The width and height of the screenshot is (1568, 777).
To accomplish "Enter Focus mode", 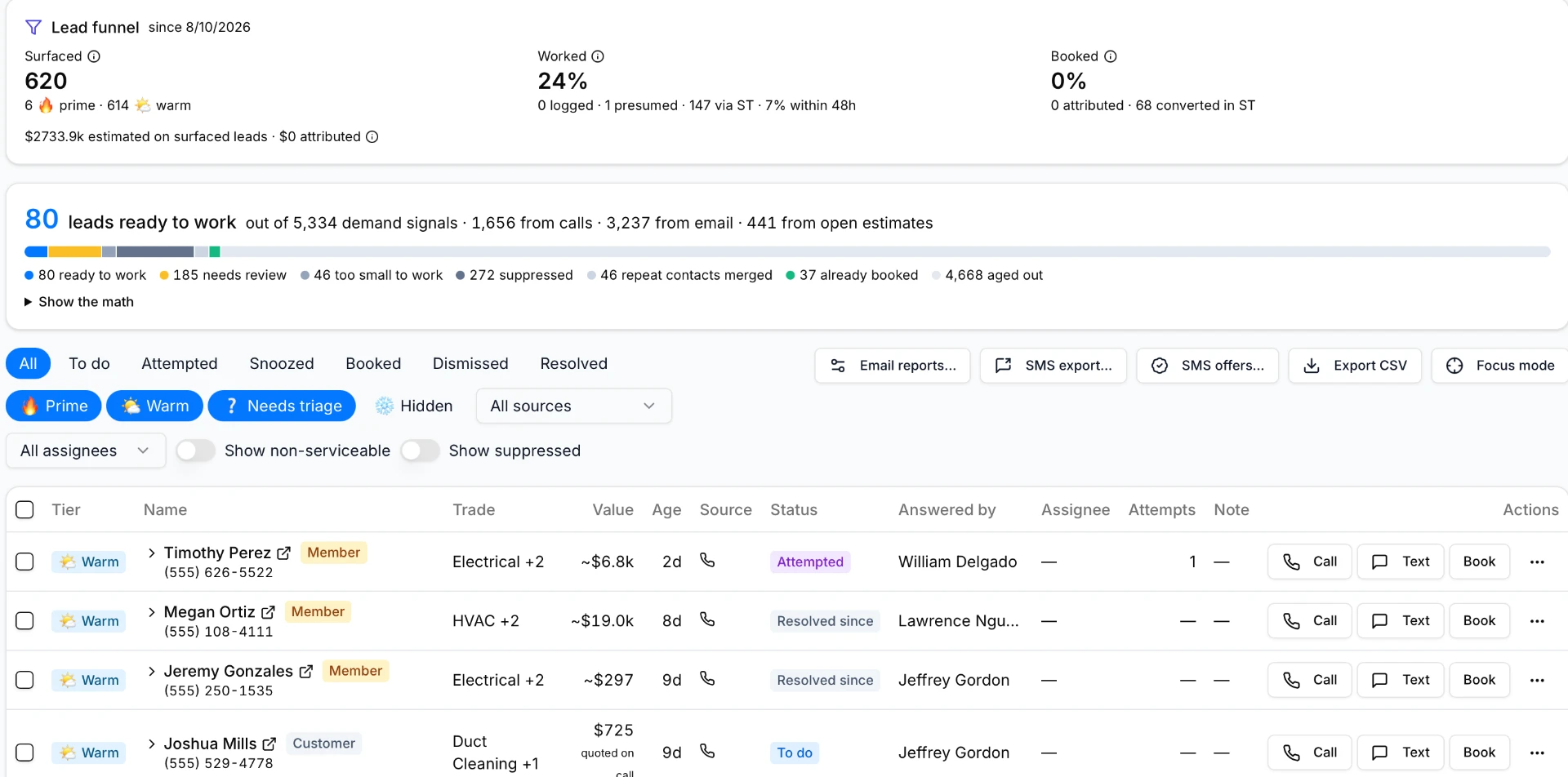I will tap(1500, 366).
